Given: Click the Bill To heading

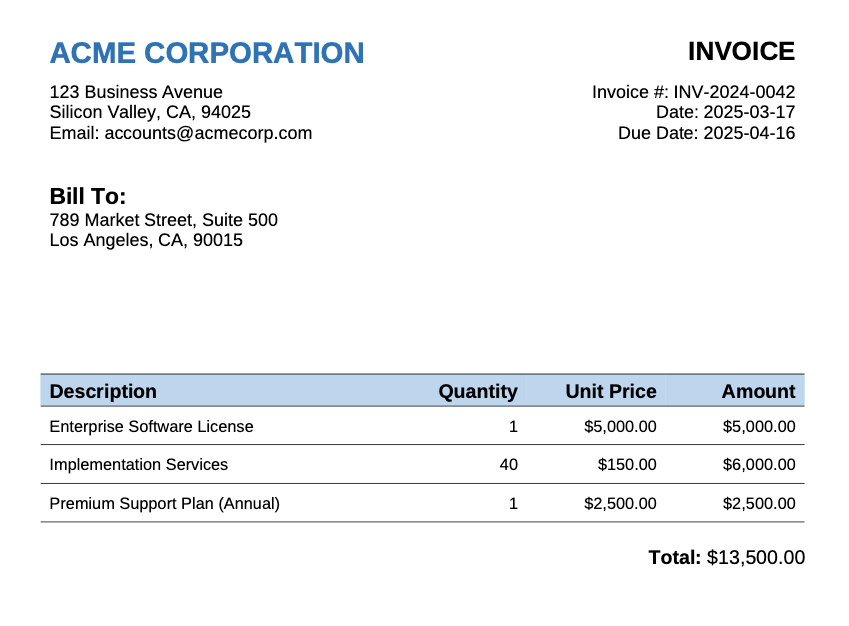Looking at the screenshot, I should (88, 196).
